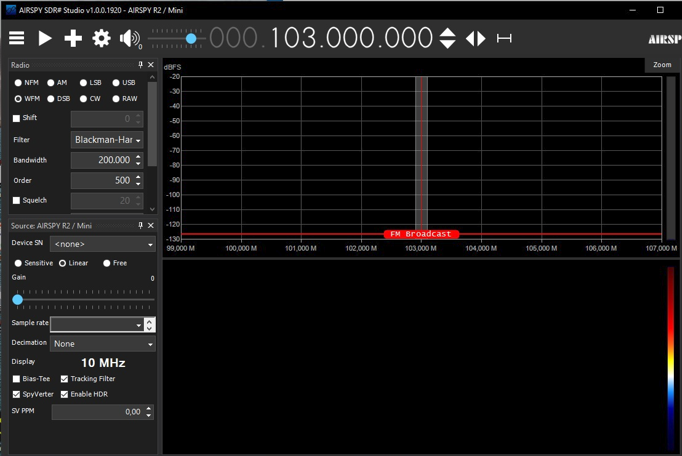Open the hamburger main menu

coord(17,38)
